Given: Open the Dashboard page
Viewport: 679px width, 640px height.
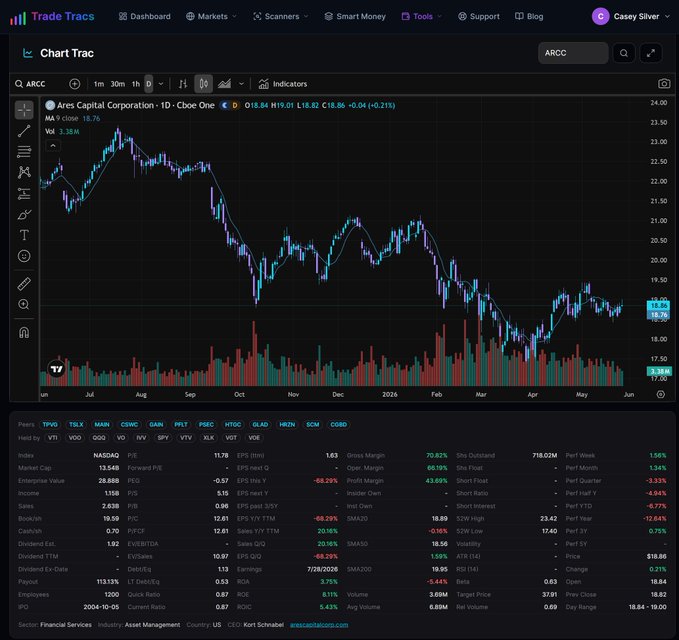Looking at the screenshot, I should [x=145, y=16].
